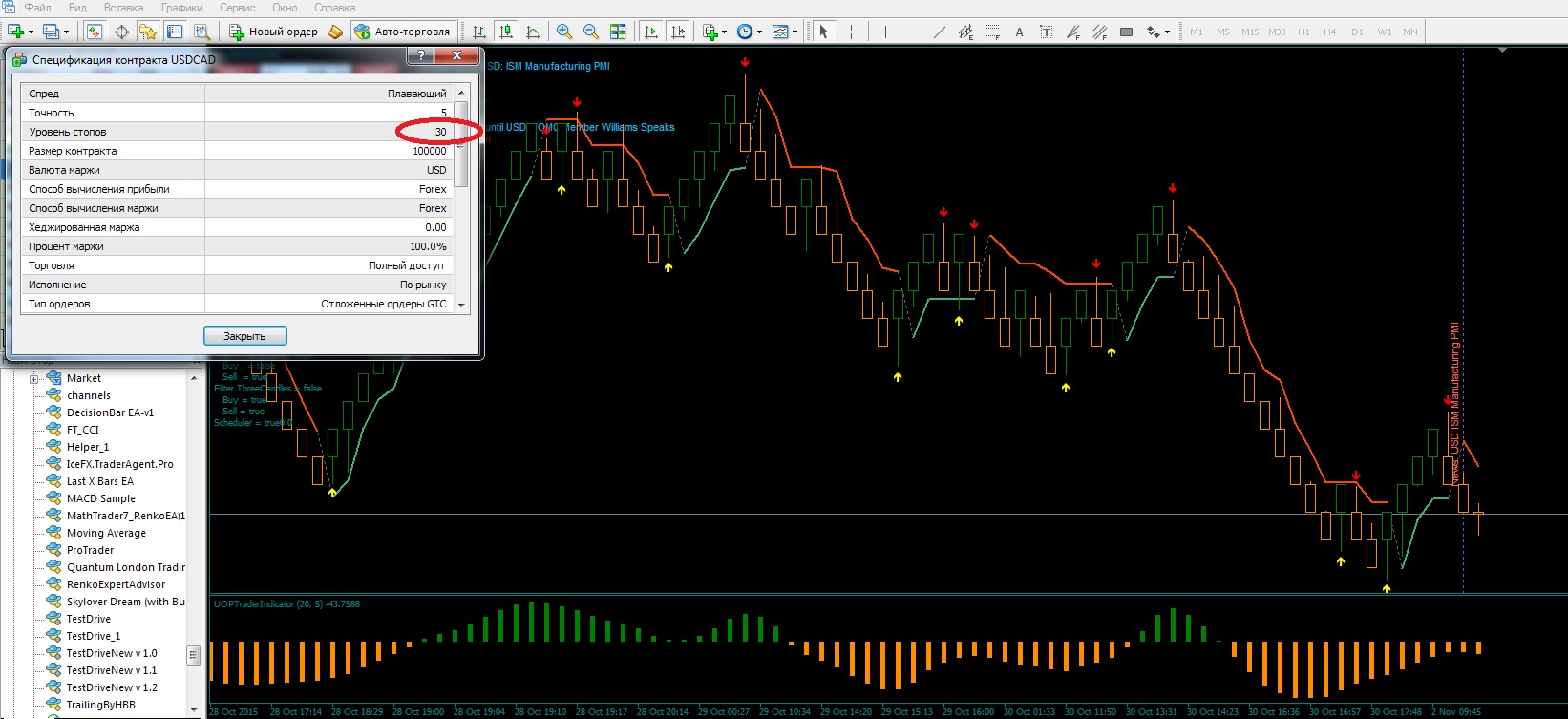Toggle the Авто-торговля button
Screen dimensions: 1568x719
point(402,32)
